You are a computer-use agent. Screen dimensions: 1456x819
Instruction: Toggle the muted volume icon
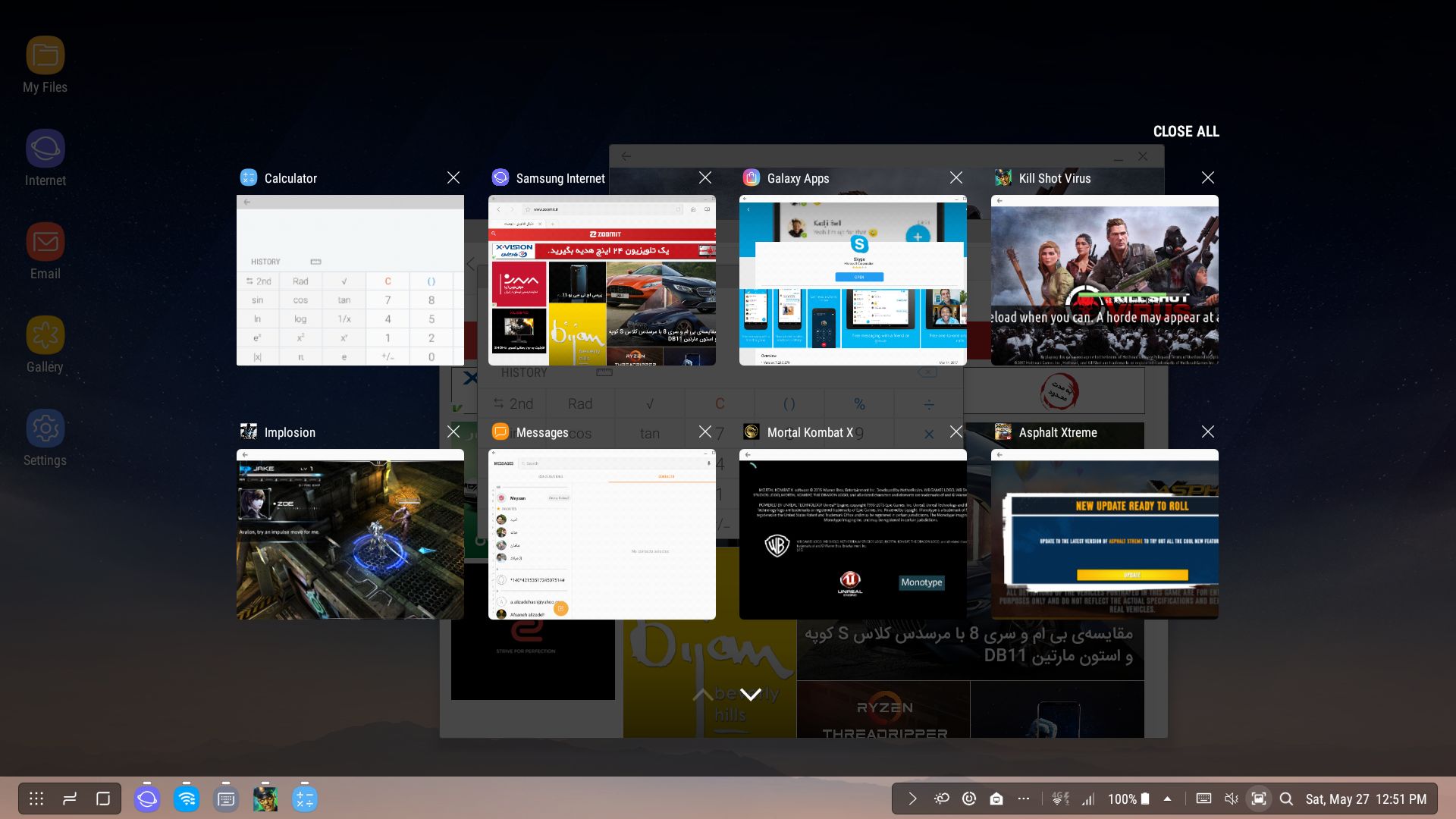1232,799
